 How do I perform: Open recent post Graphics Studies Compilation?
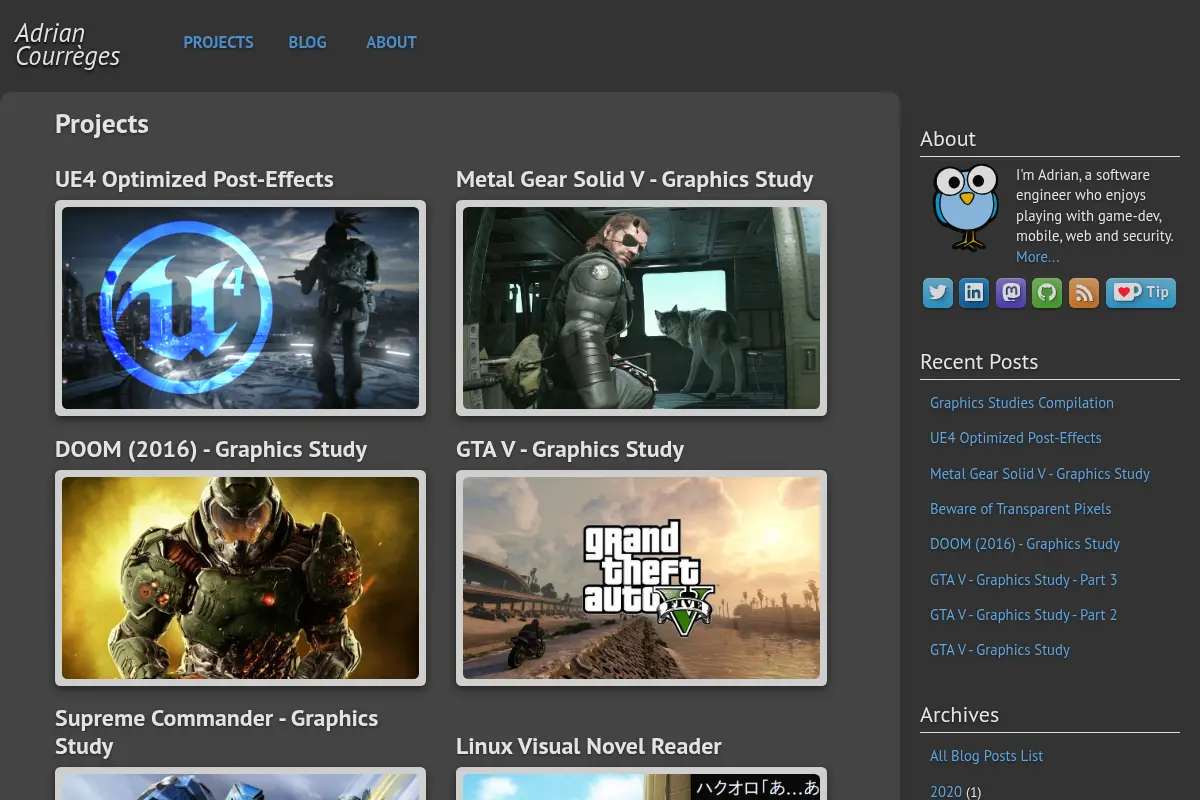(x=1022, y=403)
